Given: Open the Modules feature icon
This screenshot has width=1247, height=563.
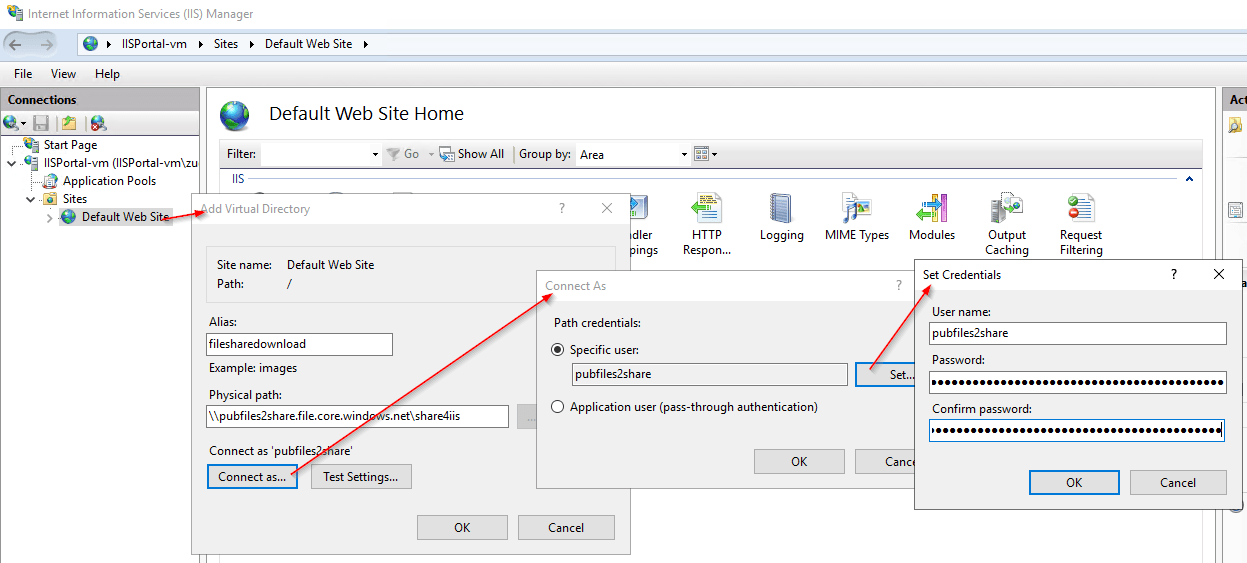Looking at the screenshot, I should (x=932, y=218).
